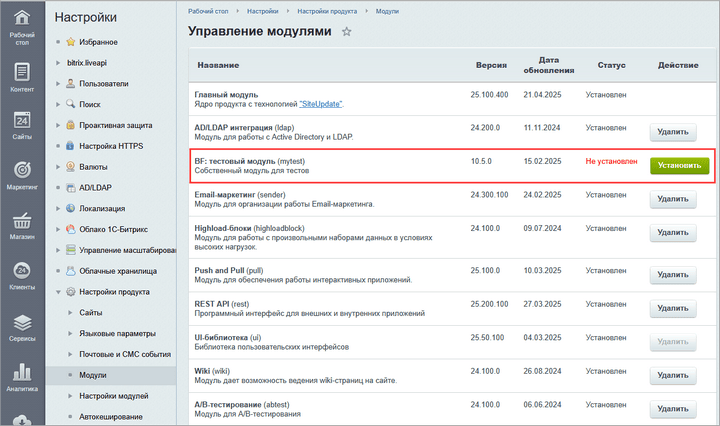
Task: Click the Настройки продукта gear icon
Action: tap(70, 291)
